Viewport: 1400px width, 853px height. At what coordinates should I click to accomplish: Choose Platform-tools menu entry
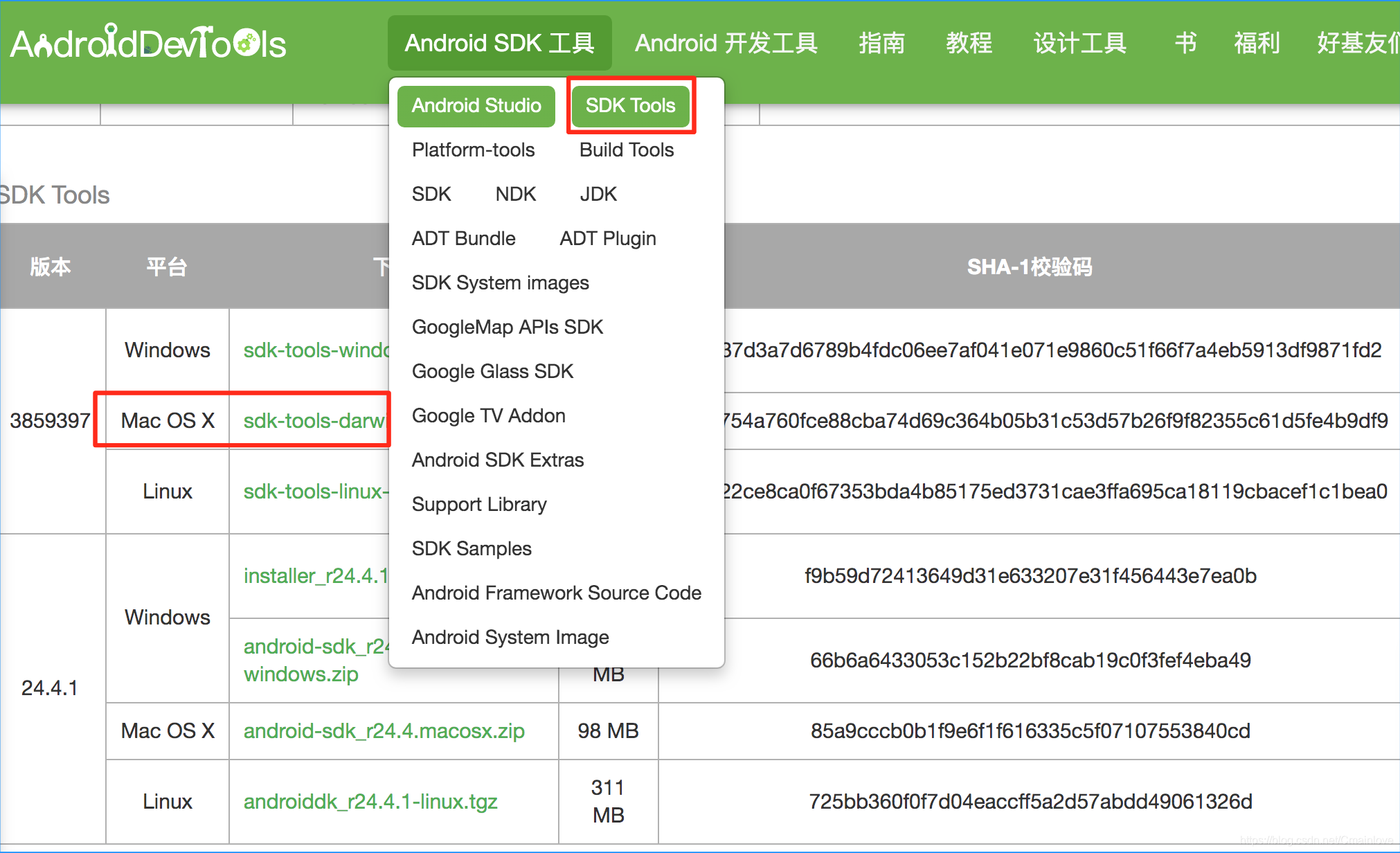coord(473,150)
